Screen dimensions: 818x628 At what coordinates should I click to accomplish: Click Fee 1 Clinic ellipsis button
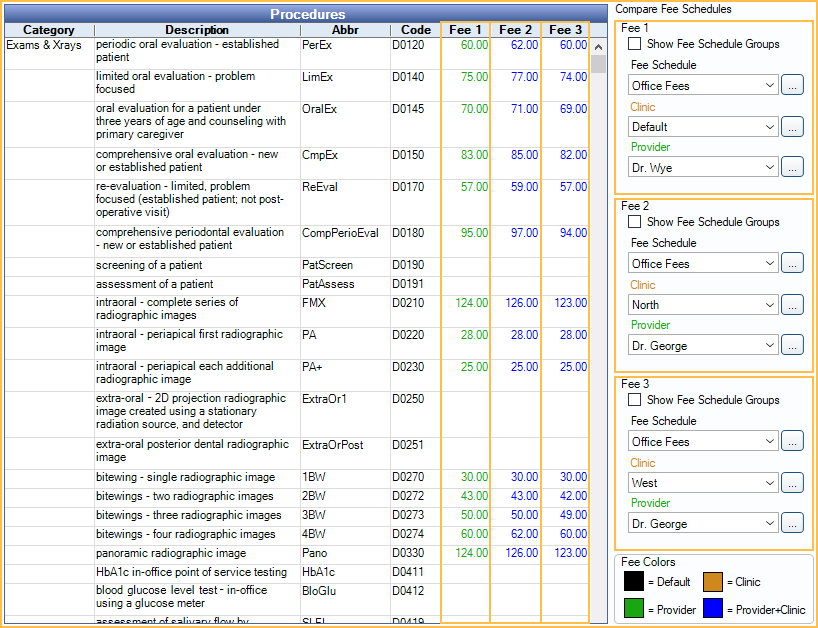pos(791,127)
